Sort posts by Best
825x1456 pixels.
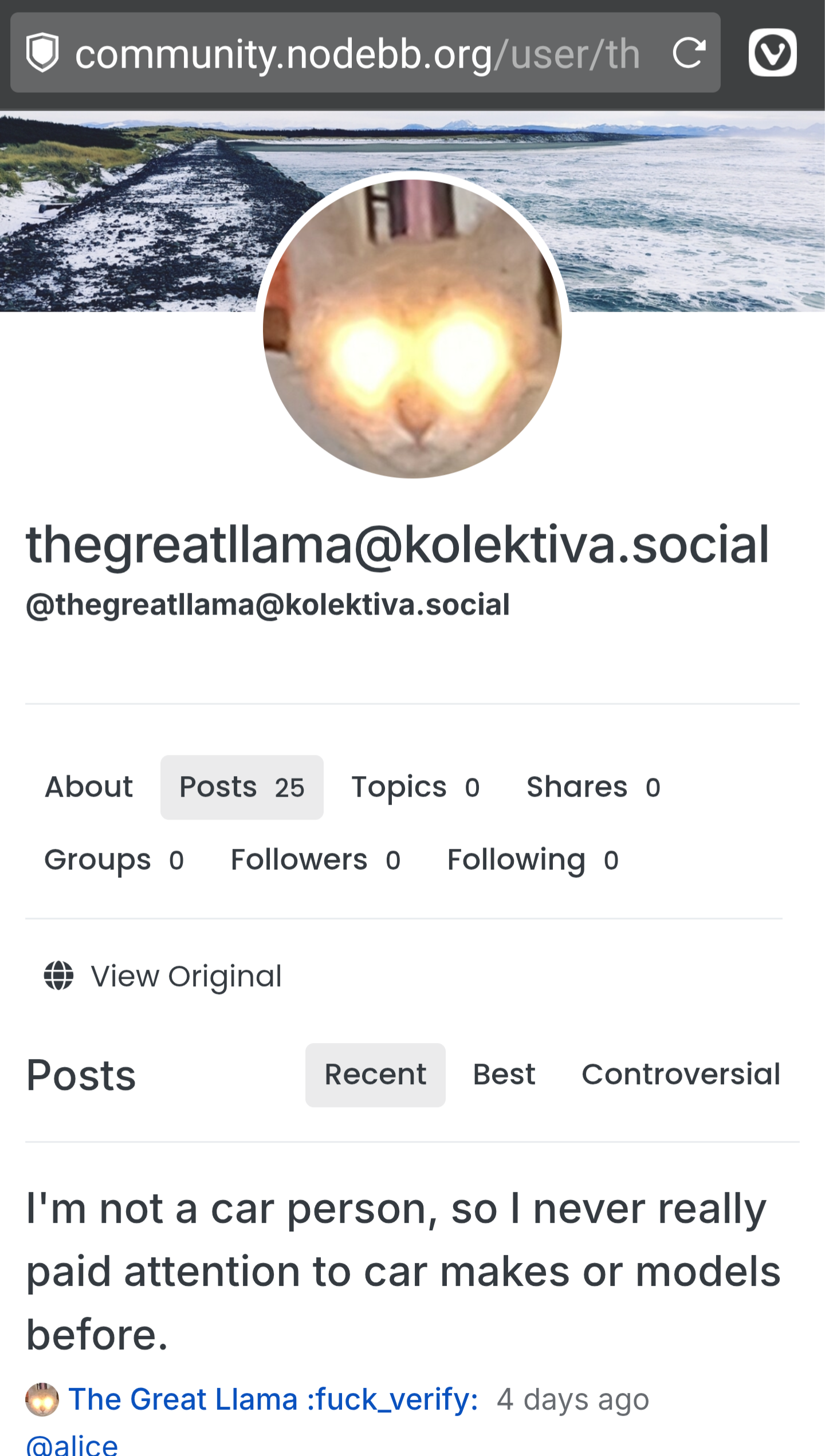pyautogui.click(x=504, y=1075)
